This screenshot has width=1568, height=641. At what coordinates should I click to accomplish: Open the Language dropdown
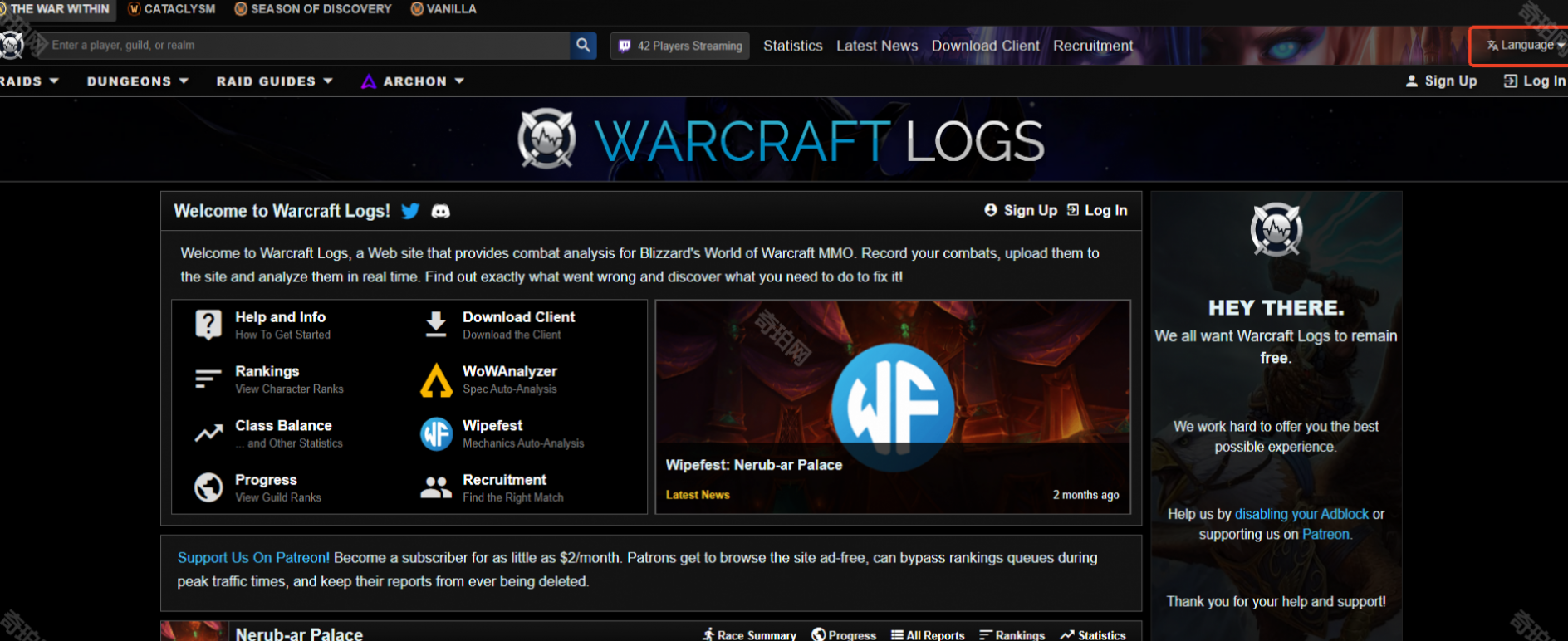(1525, 46)
